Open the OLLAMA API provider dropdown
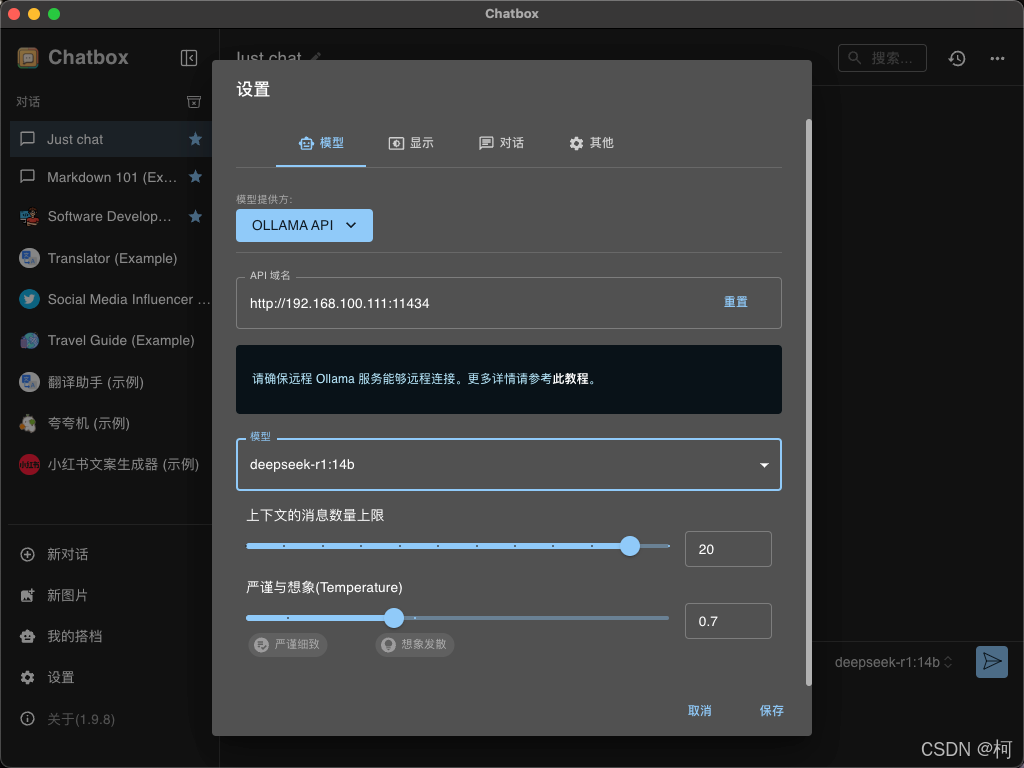This screenshot has height=768, width=1024. 304,225
